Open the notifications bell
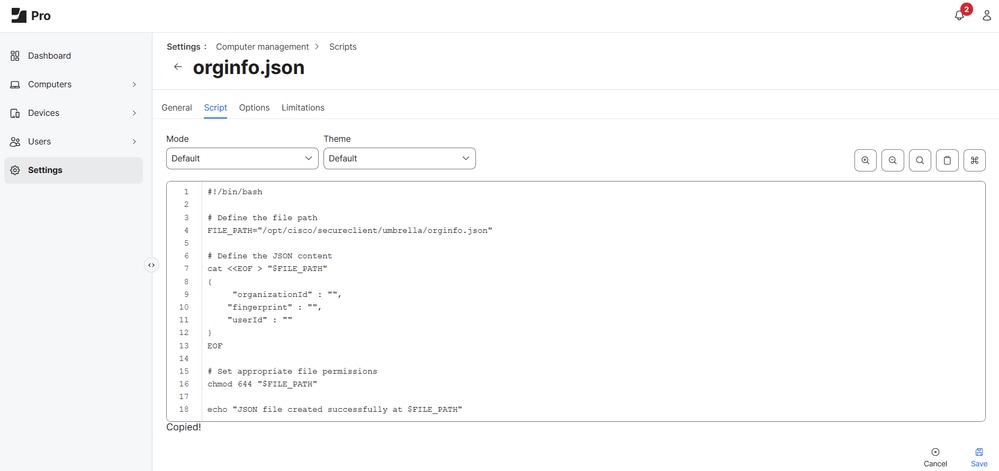Viewport: 999px width, 471px height. [960, 16]
